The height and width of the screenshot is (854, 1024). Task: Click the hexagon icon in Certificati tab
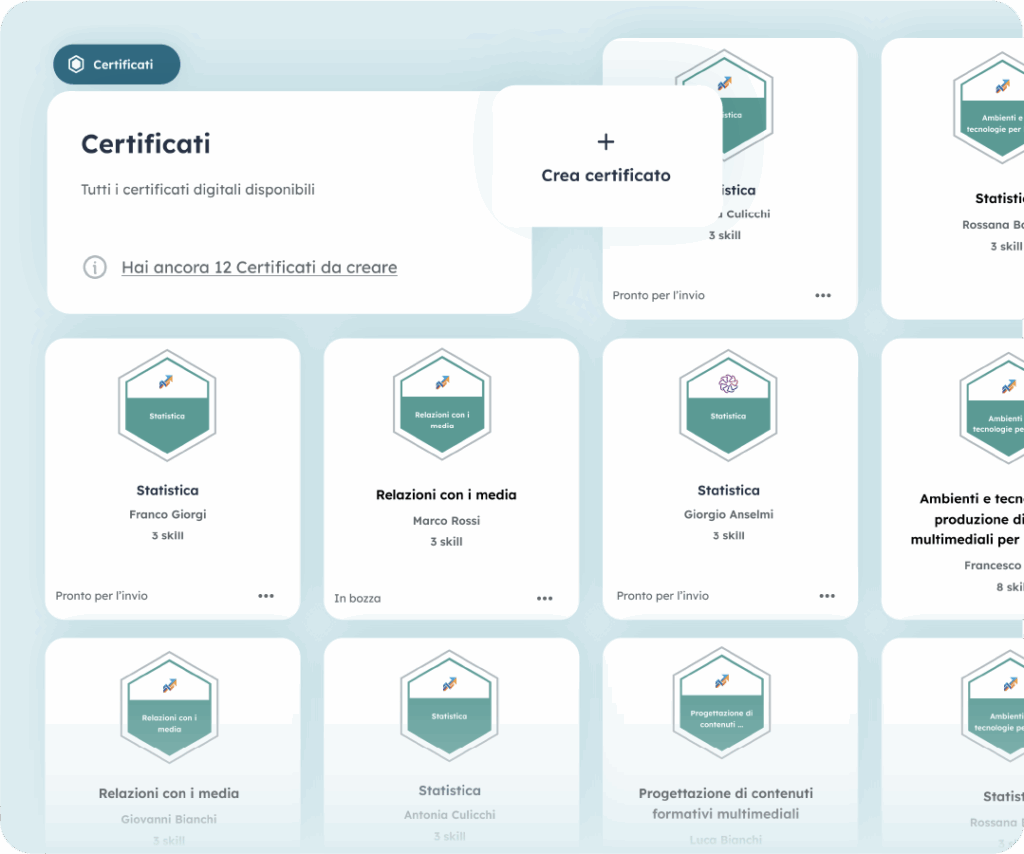coord(76,64)
